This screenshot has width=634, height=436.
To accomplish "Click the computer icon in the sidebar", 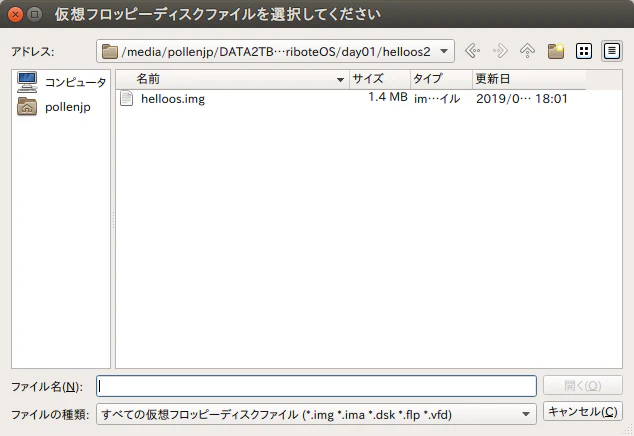I will (27, 82).
